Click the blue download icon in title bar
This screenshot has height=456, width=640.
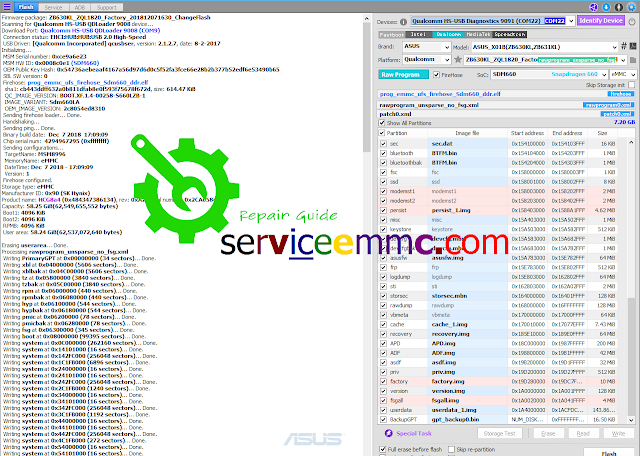click(606, 7)
